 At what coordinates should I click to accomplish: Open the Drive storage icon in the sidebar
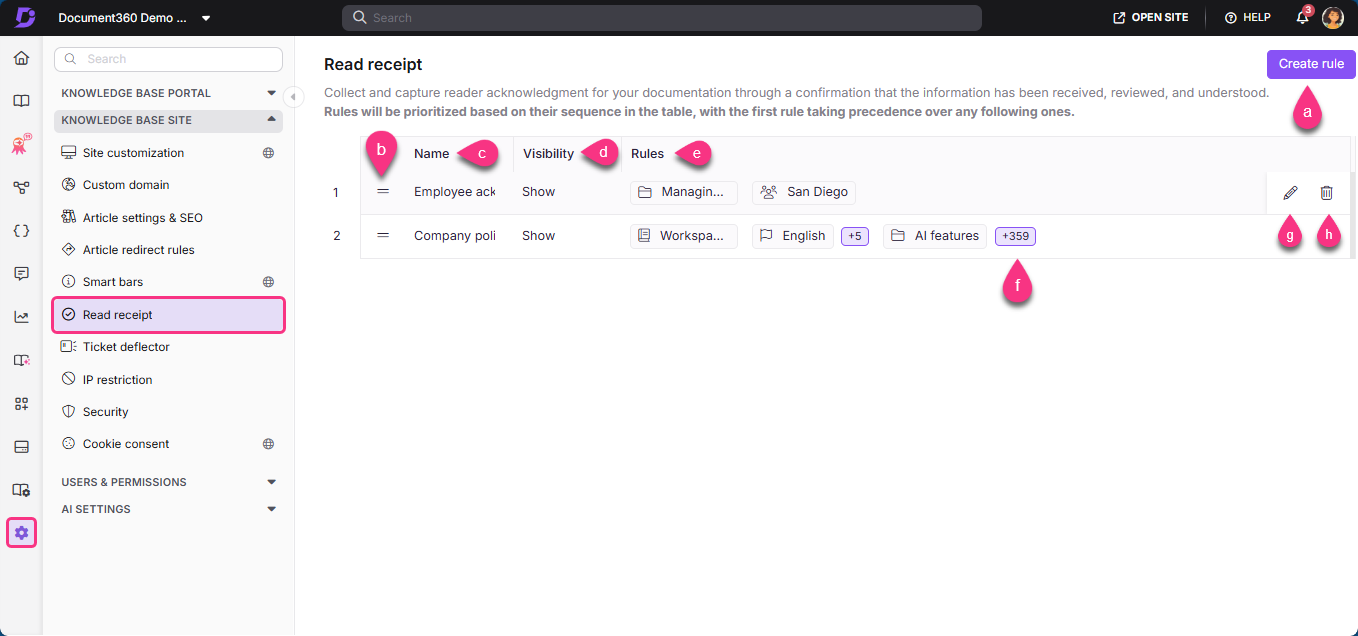(21, 446)
